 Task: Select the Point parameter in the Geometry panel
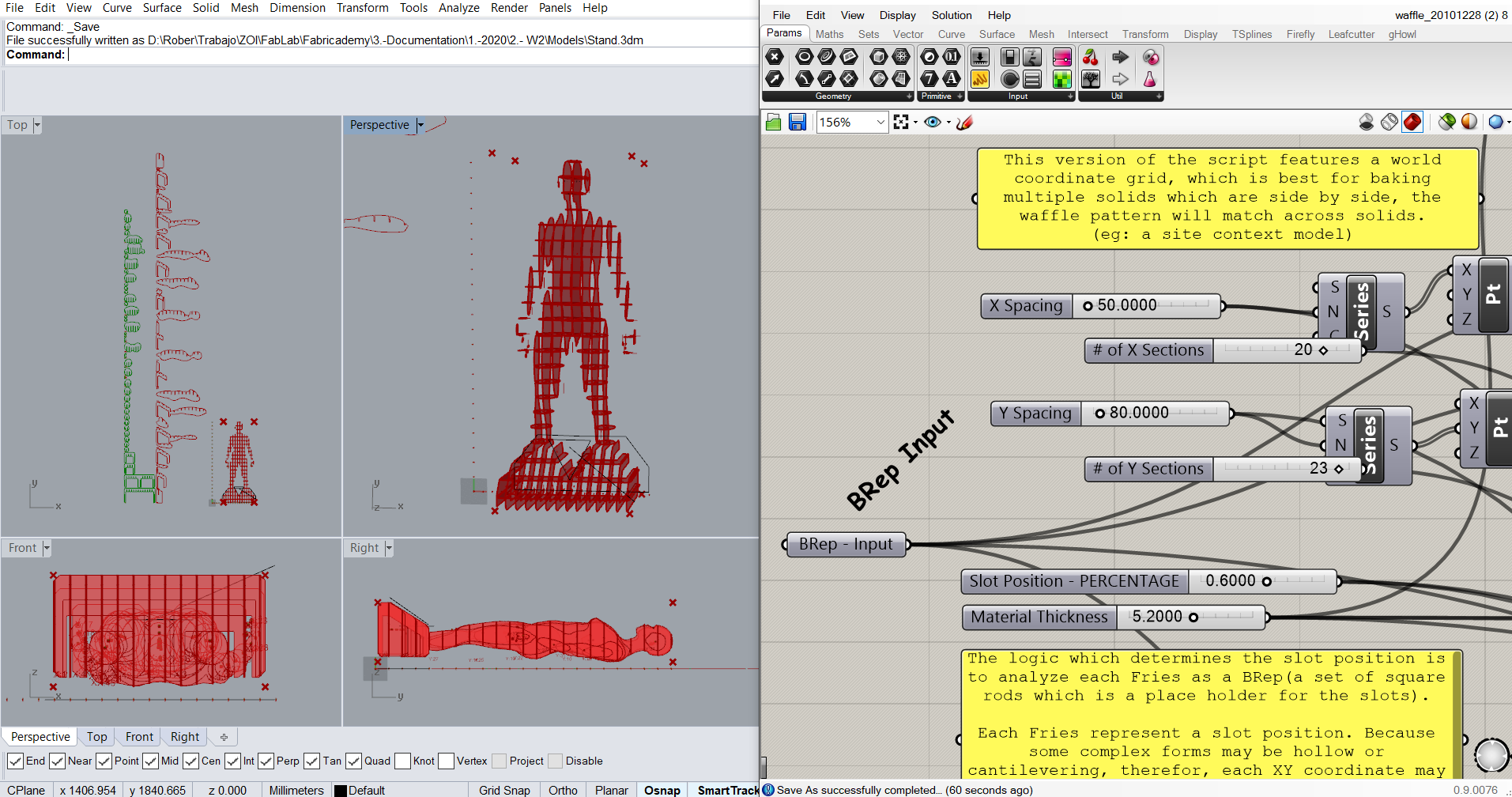pos(775,57)
